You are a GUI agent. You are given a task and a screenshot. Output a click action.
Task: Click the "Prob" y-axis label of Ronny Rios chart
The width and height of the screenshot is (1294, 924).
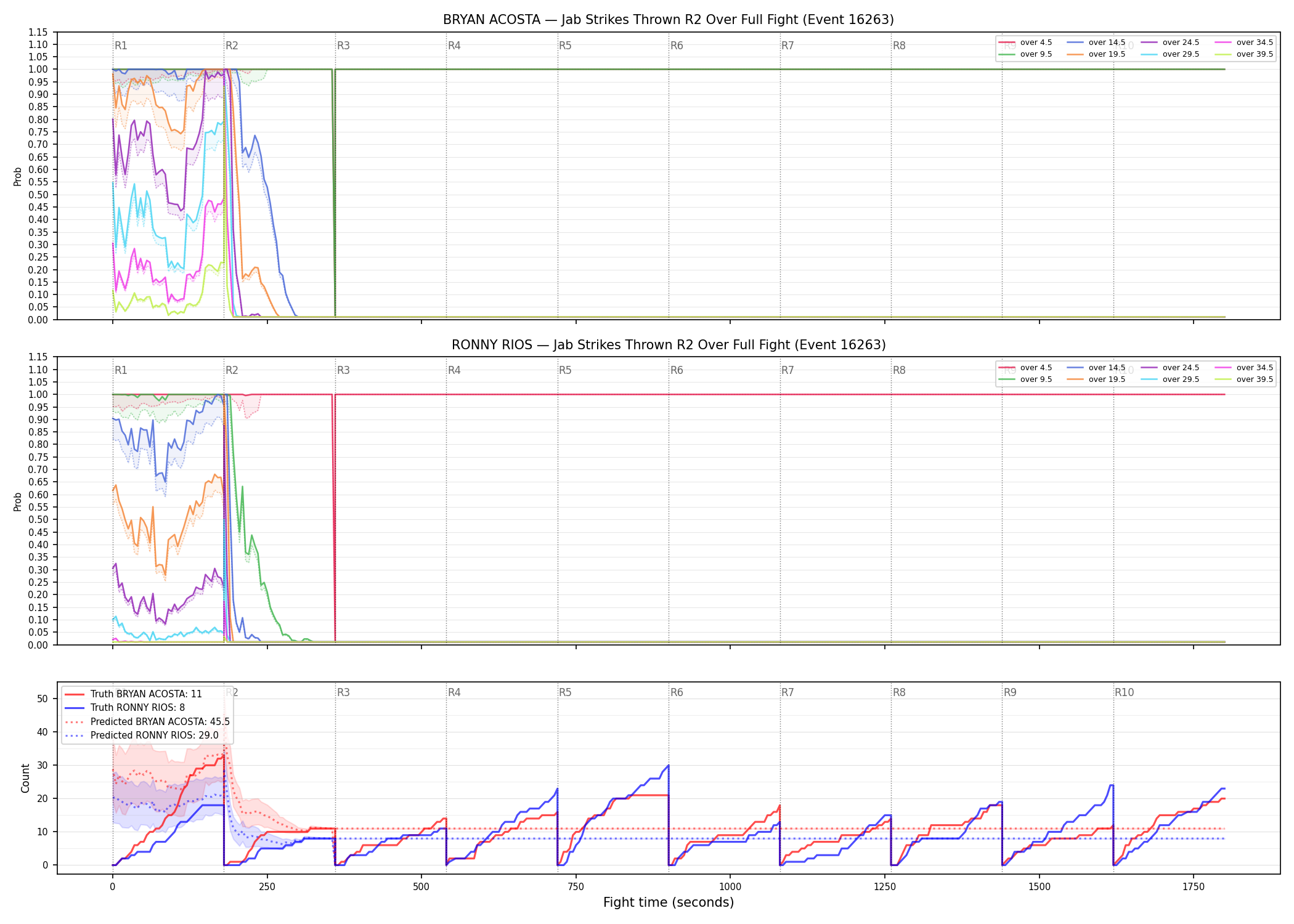tap(17, 501)
